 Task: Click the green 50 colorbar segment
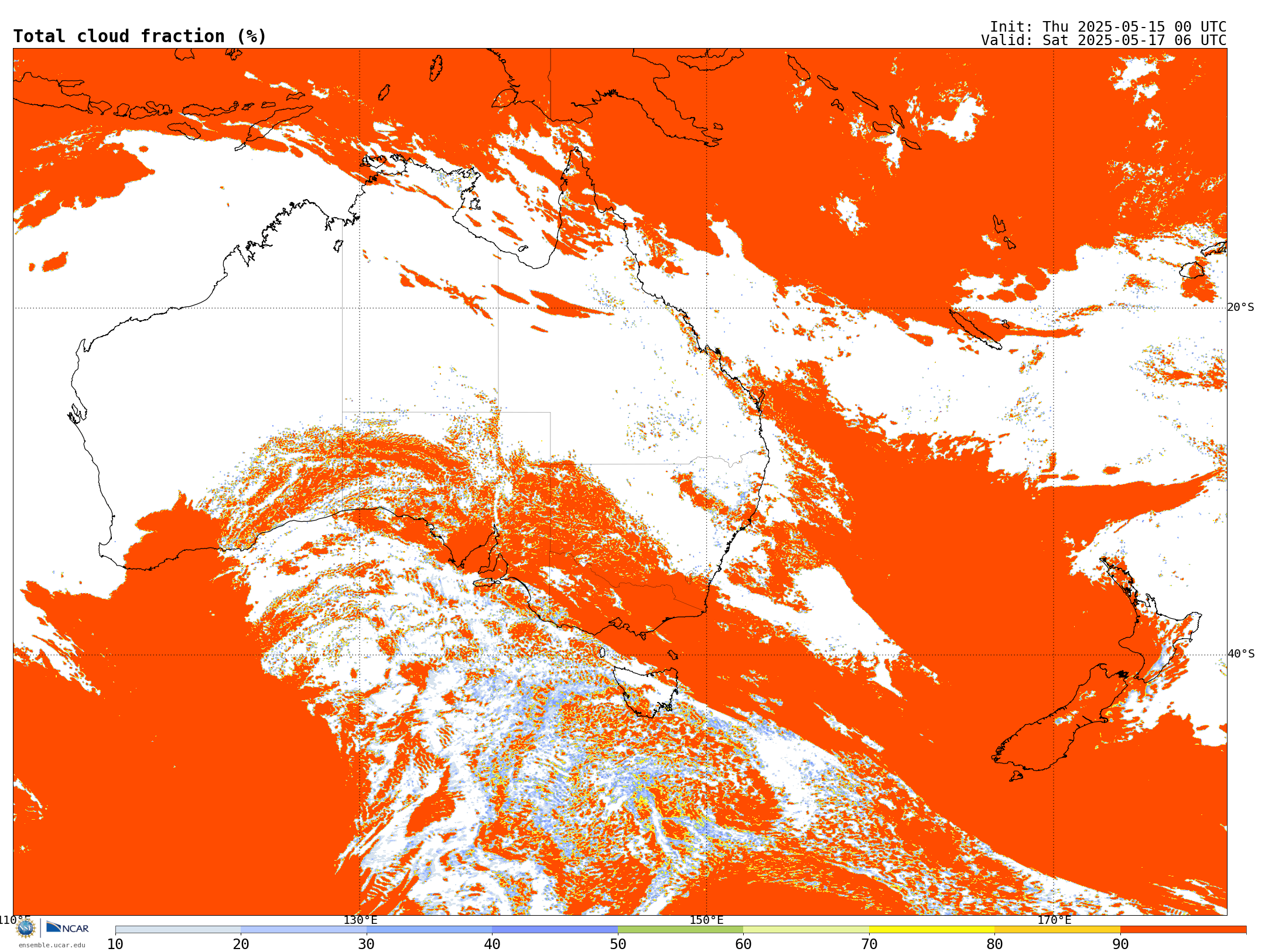coord(681,930)
